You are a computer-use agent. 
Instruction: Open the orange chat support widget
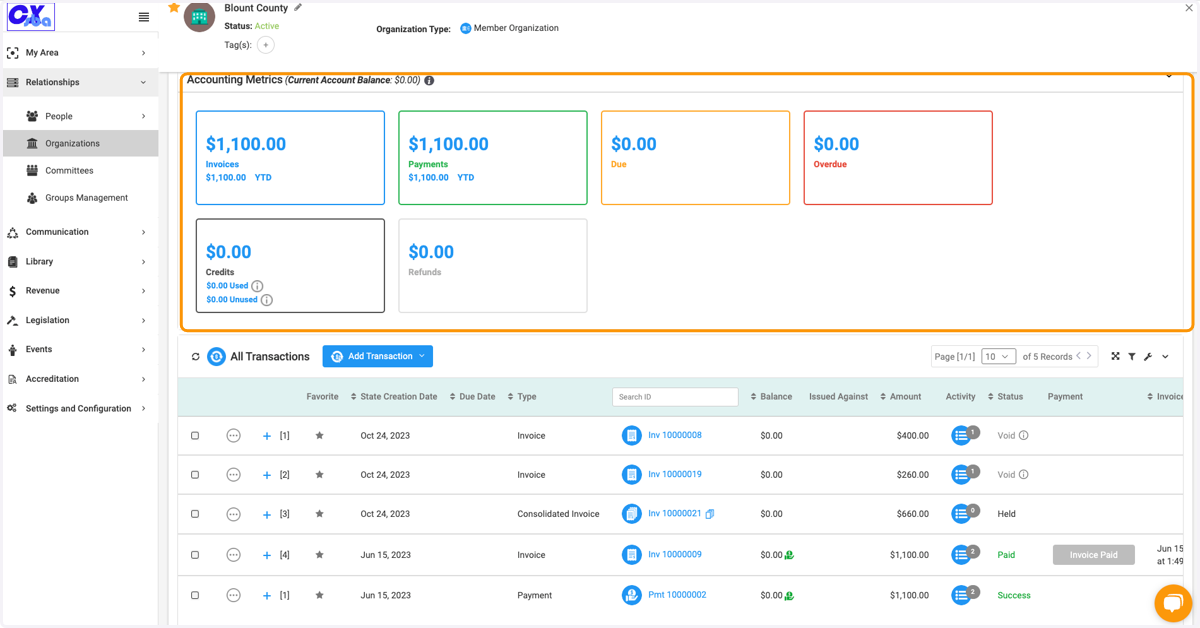(x=1173, y=603)
